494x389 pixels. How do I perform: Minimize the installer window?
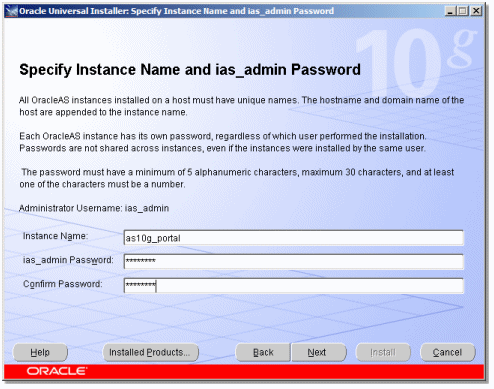(450, 11)
